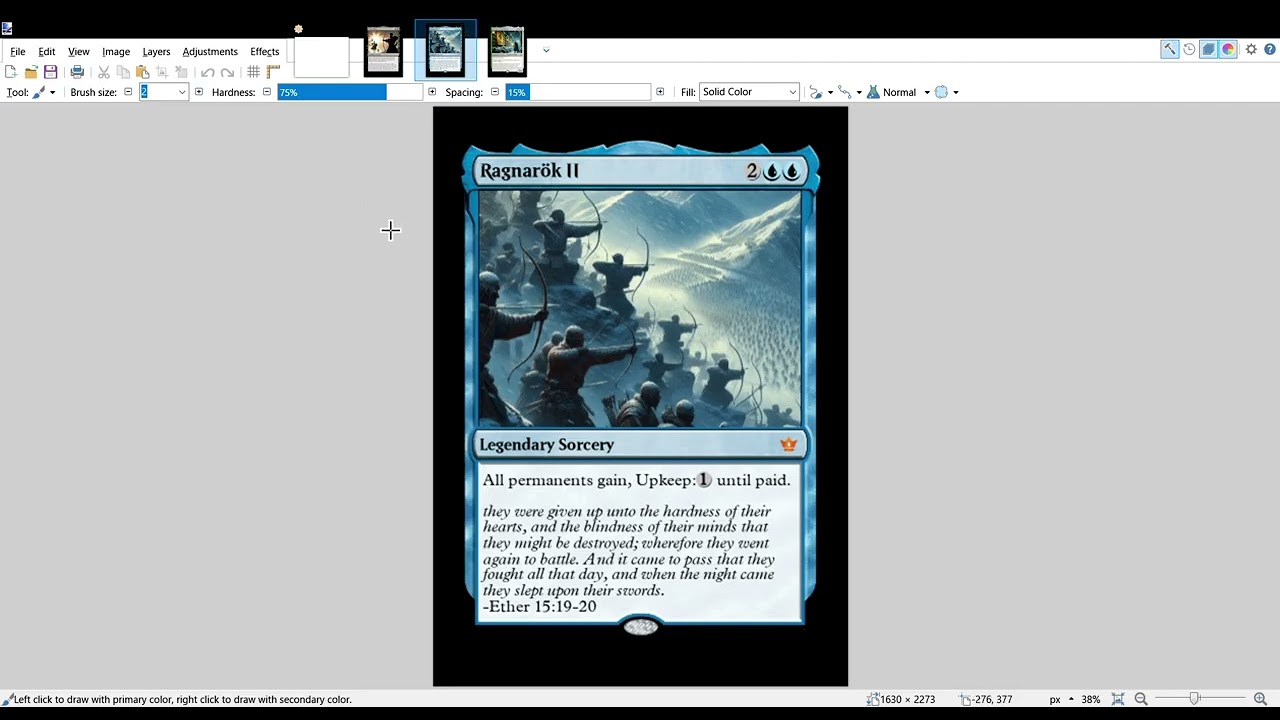The height and width of the screenshot is (720, 1280).
Task: Click the Open file folder icon
Action: coord(31,72)
